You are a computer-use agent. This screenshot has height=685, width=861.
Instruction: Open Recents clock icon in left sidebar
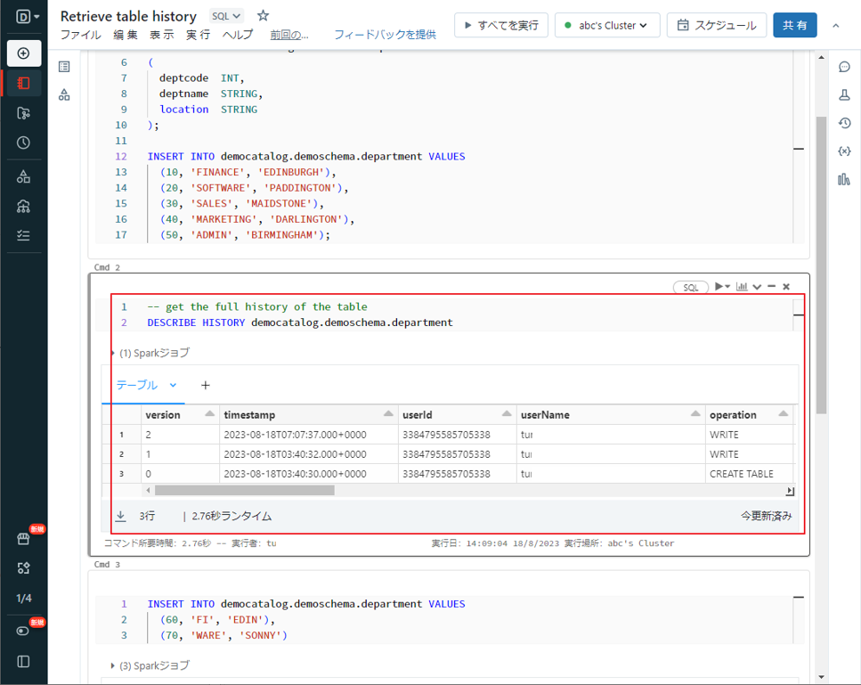(x=23, y=143)
